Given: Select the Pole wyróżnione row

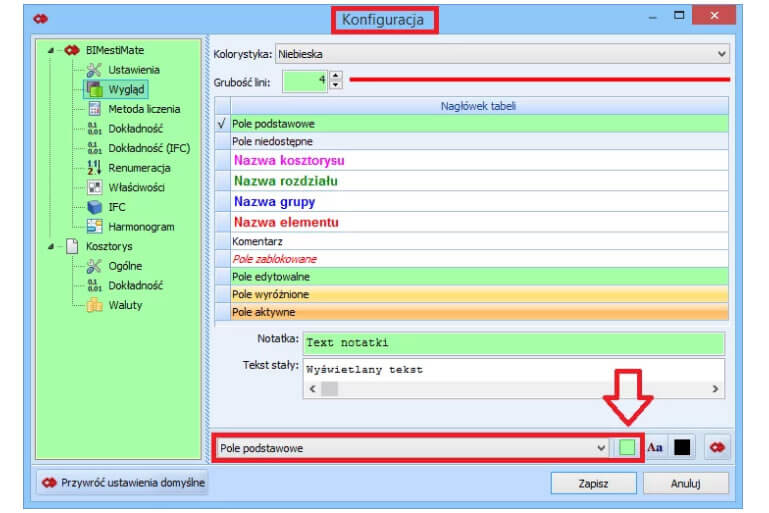Looking at the screenshot, I should (479, 294).
